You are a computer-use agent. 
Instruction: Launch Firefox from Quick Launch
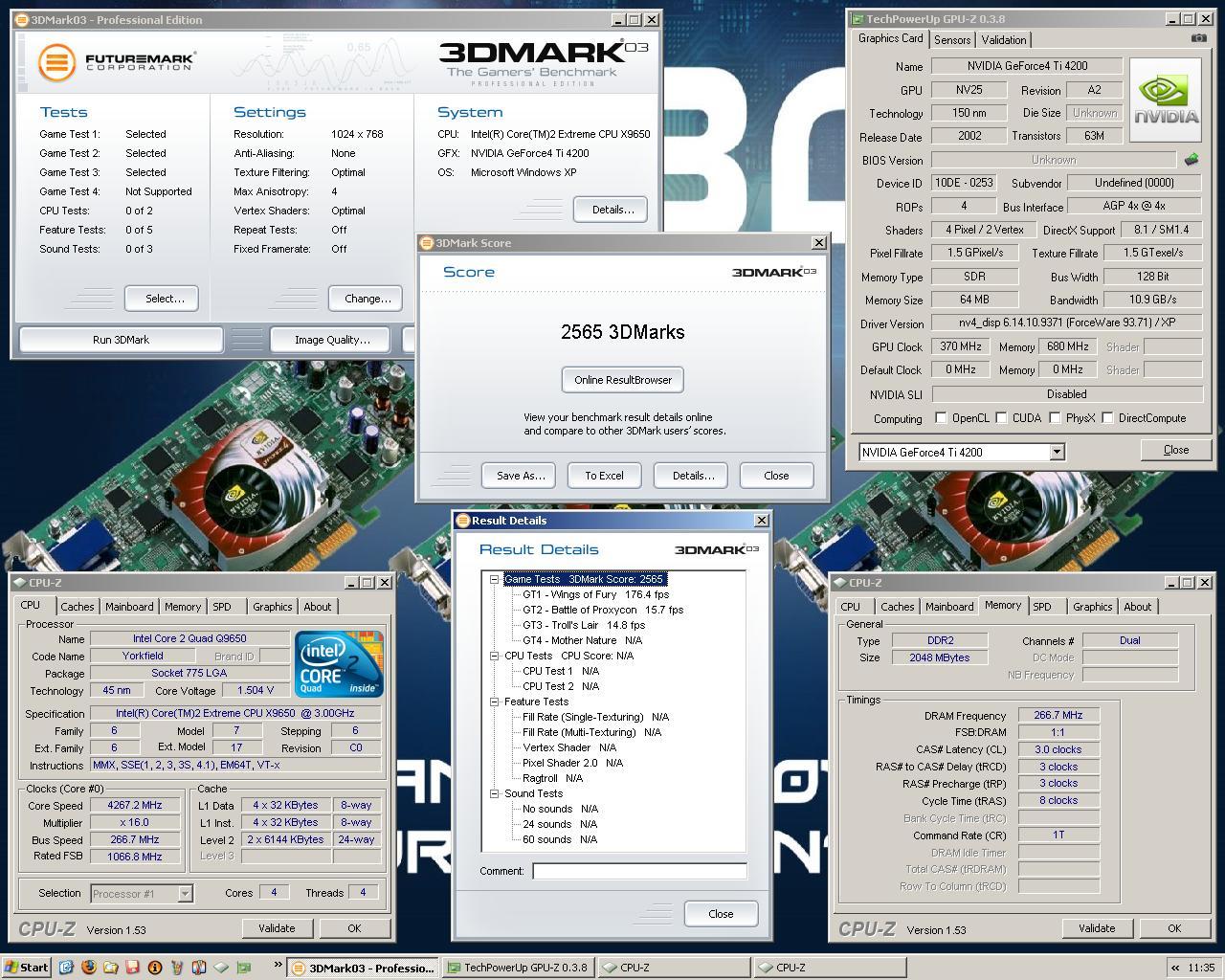point(89,968)
